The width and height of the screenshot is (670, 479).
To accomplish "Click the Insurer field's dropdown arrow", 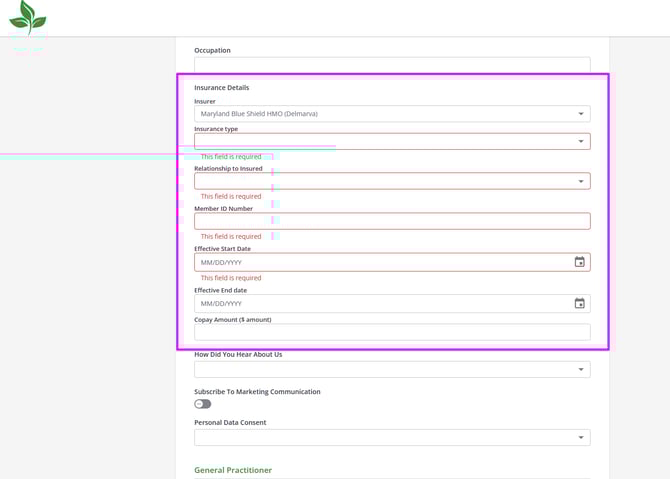I will (581, 114).
